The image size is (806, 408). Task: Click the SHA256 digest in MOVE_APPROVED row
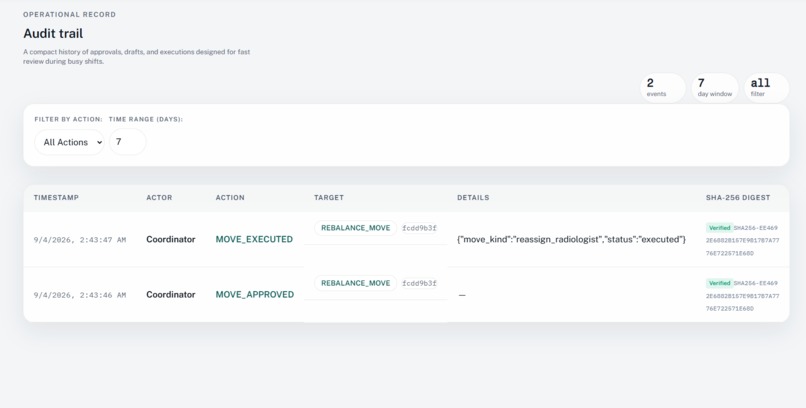tap(743, 296)
